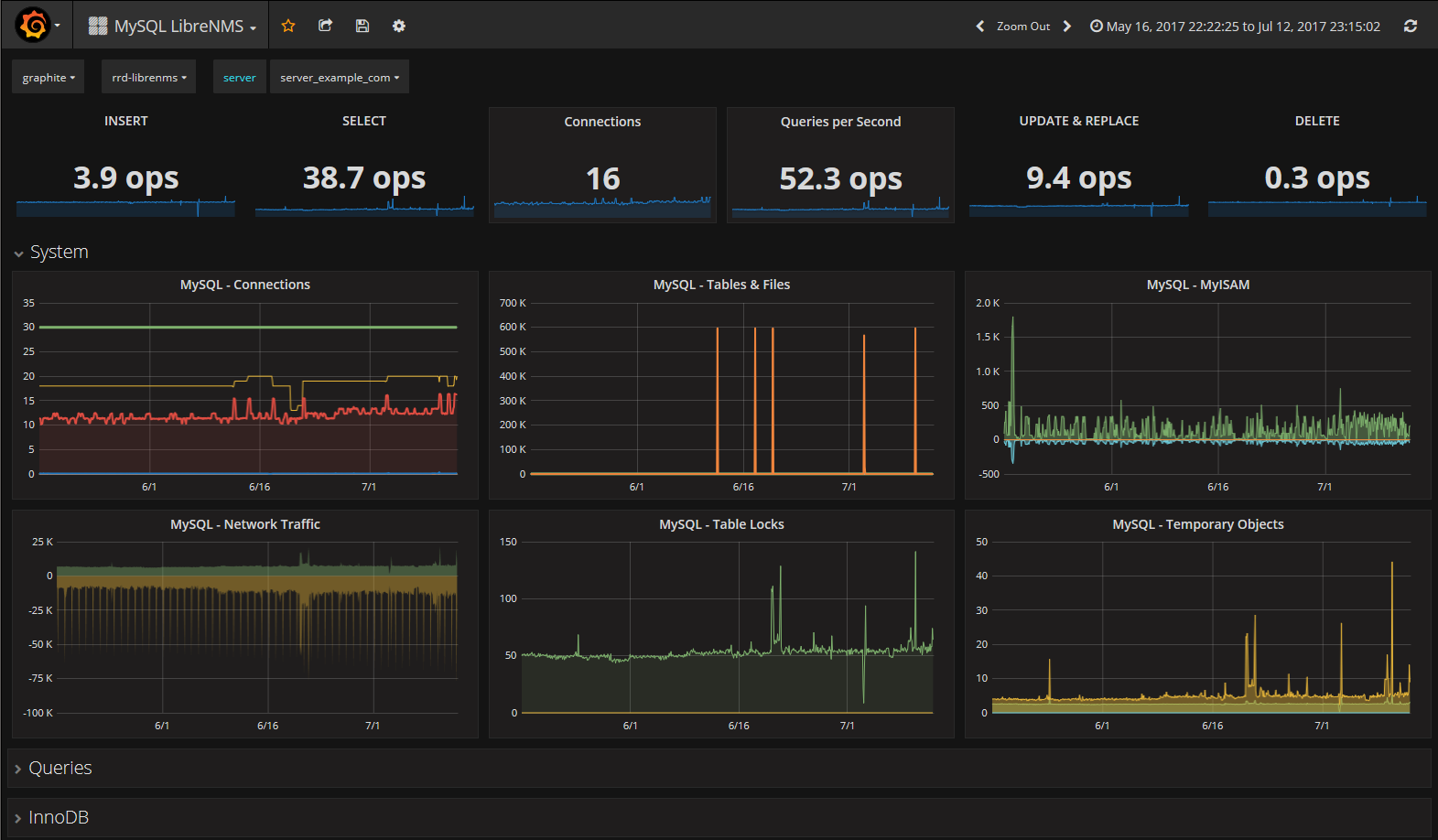Open the graphite datasource dropdown

click(49, 78)
